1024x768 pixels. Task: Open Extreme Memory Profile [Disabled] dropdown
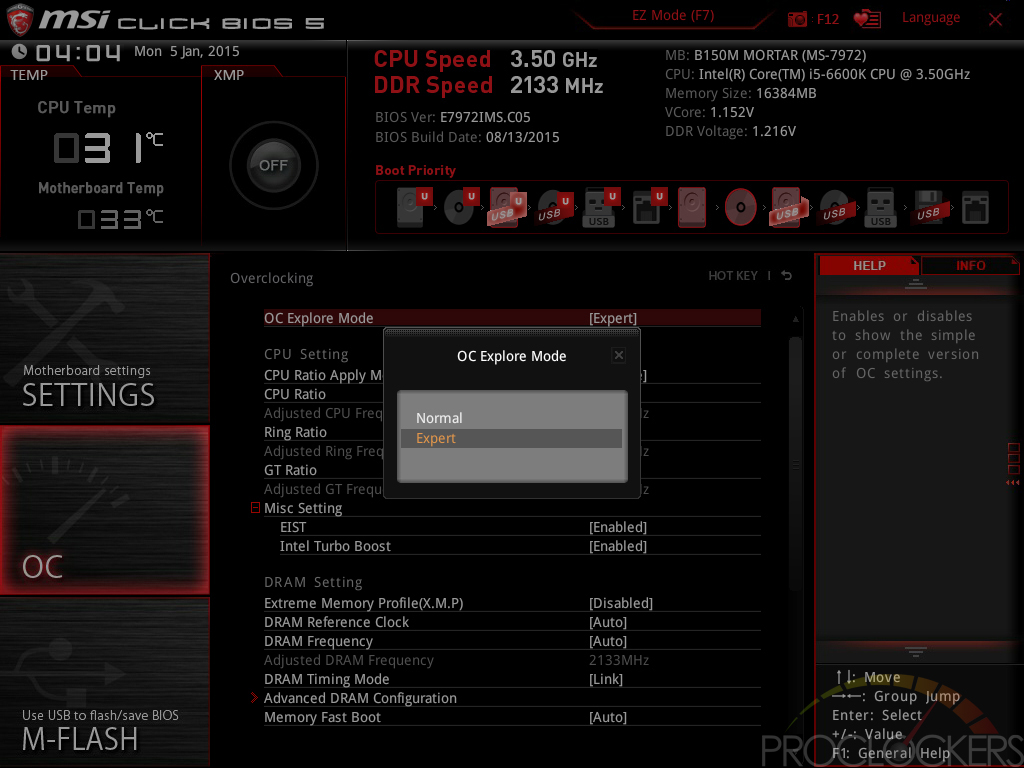(x=620, y=603)
